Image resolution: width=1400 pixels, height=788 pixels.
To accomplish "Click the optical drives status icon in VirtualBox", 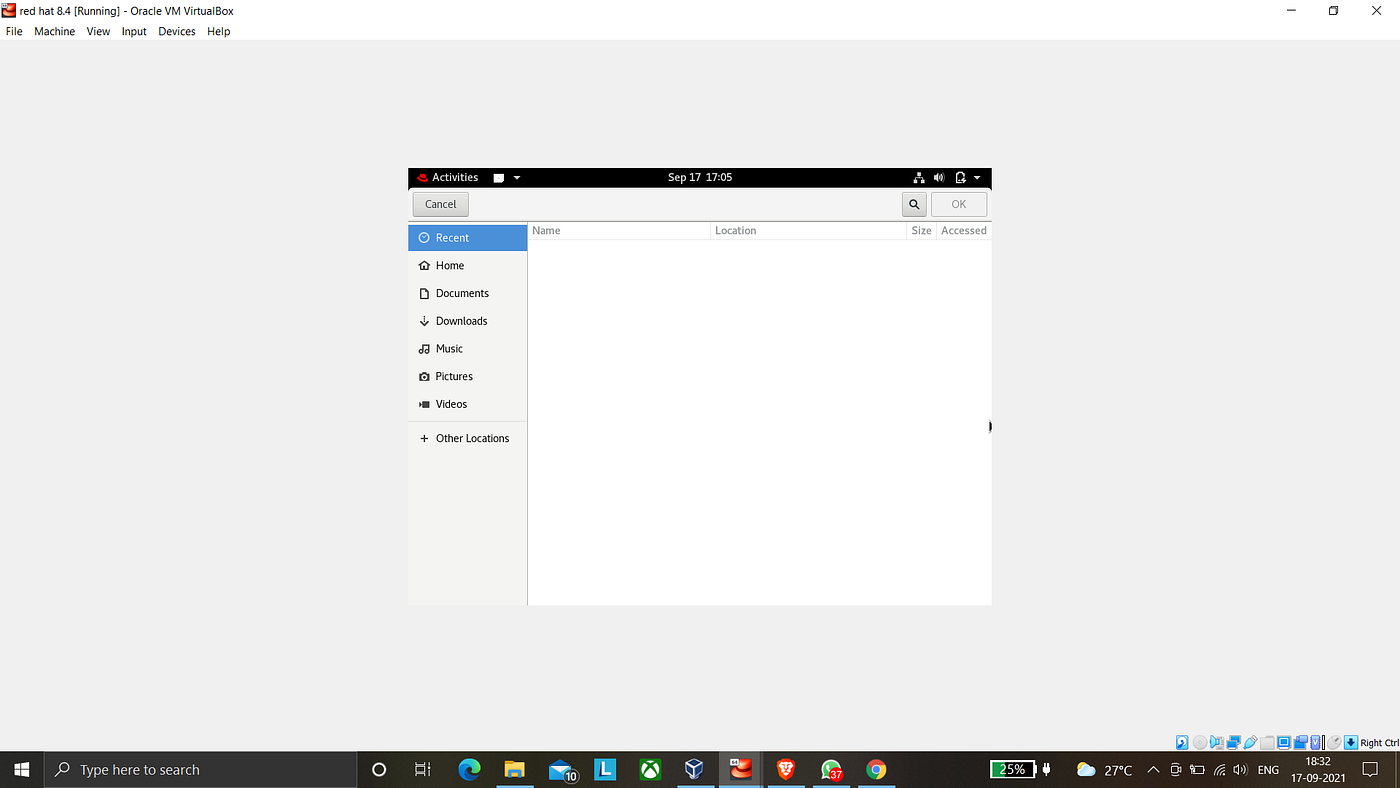I will tap(1200, 742).
